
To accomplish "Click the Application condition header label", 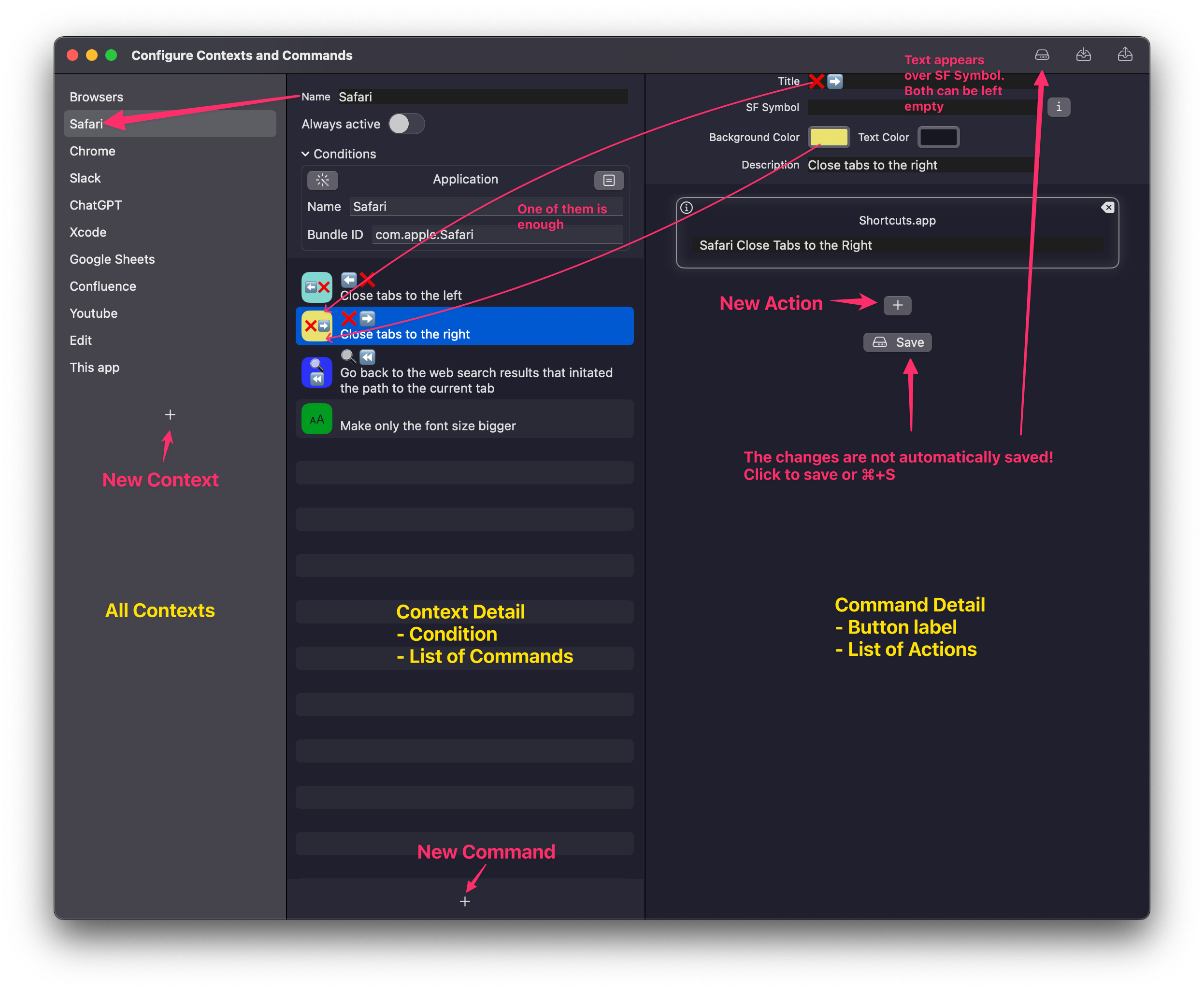I will coord(465,179).
